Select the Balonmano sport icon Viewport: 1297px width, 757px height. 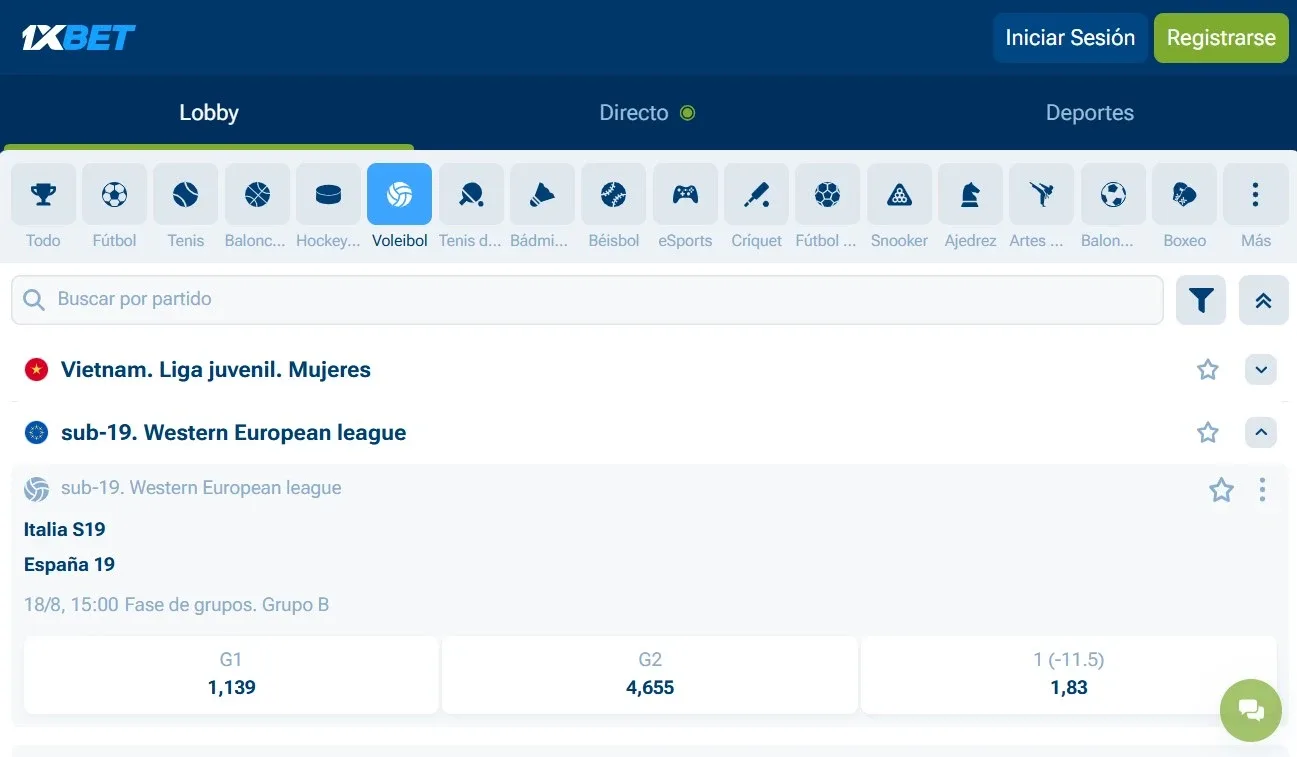1113,194
